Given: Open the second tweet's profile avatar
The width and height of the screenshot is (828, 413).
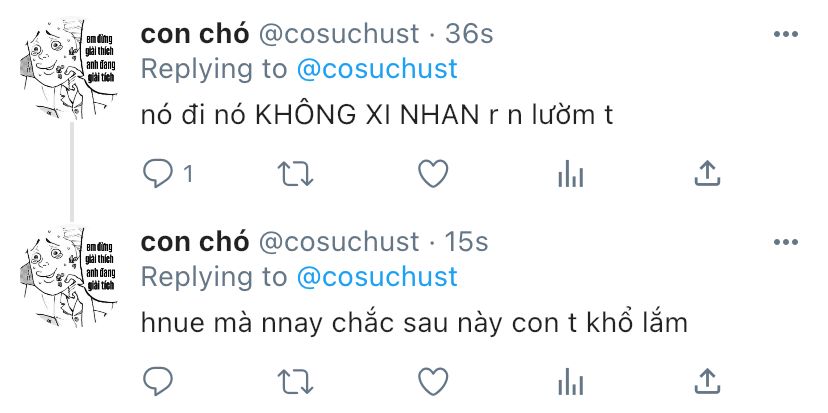Looking at the screenshot, I should [69, 277].
